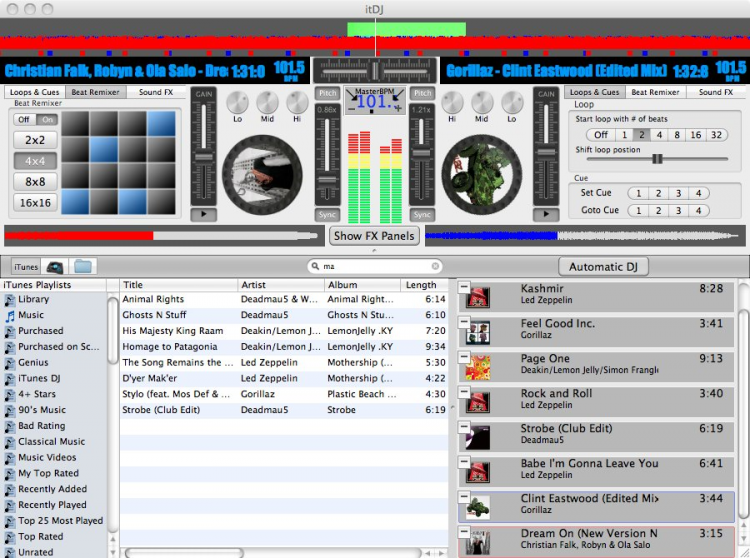Open left deck Beat Remixer tab
This screenshot has width=750, height=558.
pos(96,92)
